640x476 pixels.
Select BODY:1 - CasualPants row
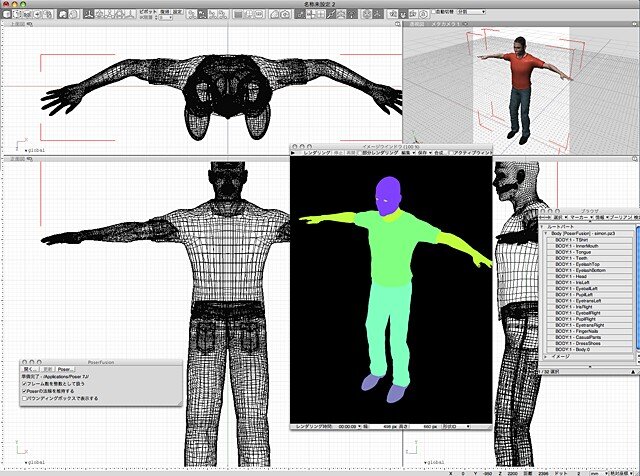(589, 337)
